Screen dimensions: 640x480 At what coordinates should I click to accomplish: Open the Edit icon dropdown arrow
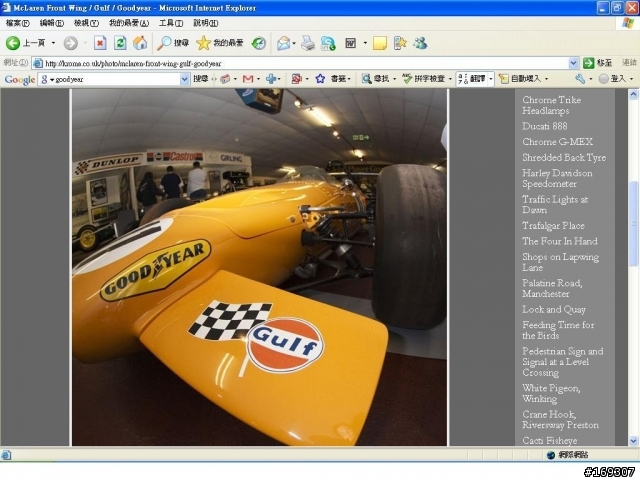365,43
